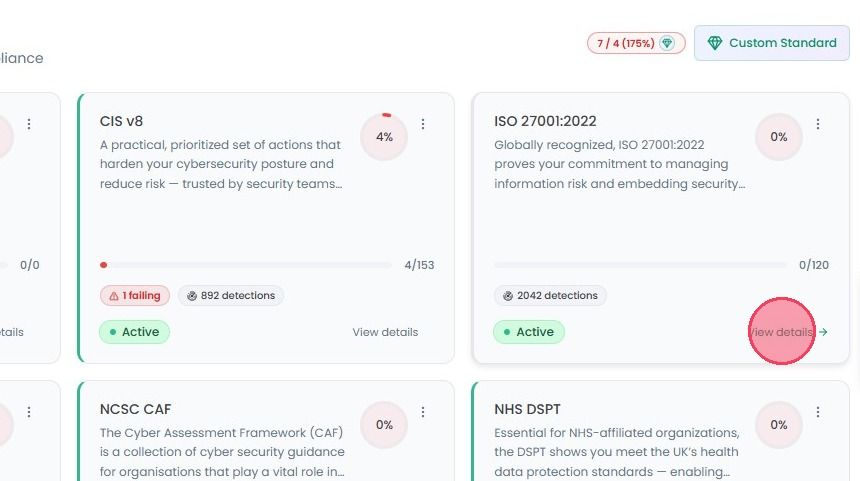The image size is (860, 481).
Task: Toggle the CIS v8 Active status badge
Action: point(134,332)
